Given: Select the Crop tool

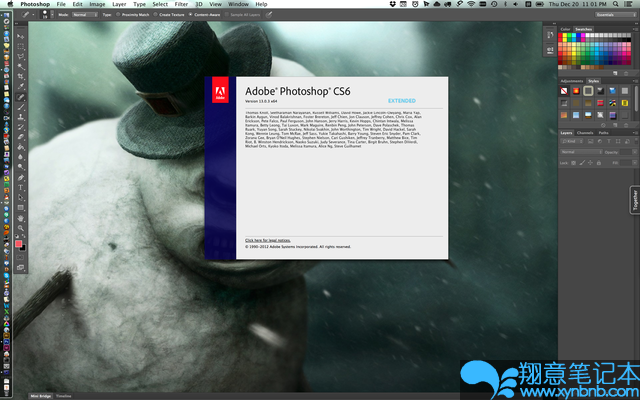Looking at the screenshot, I should click(20, 76).
